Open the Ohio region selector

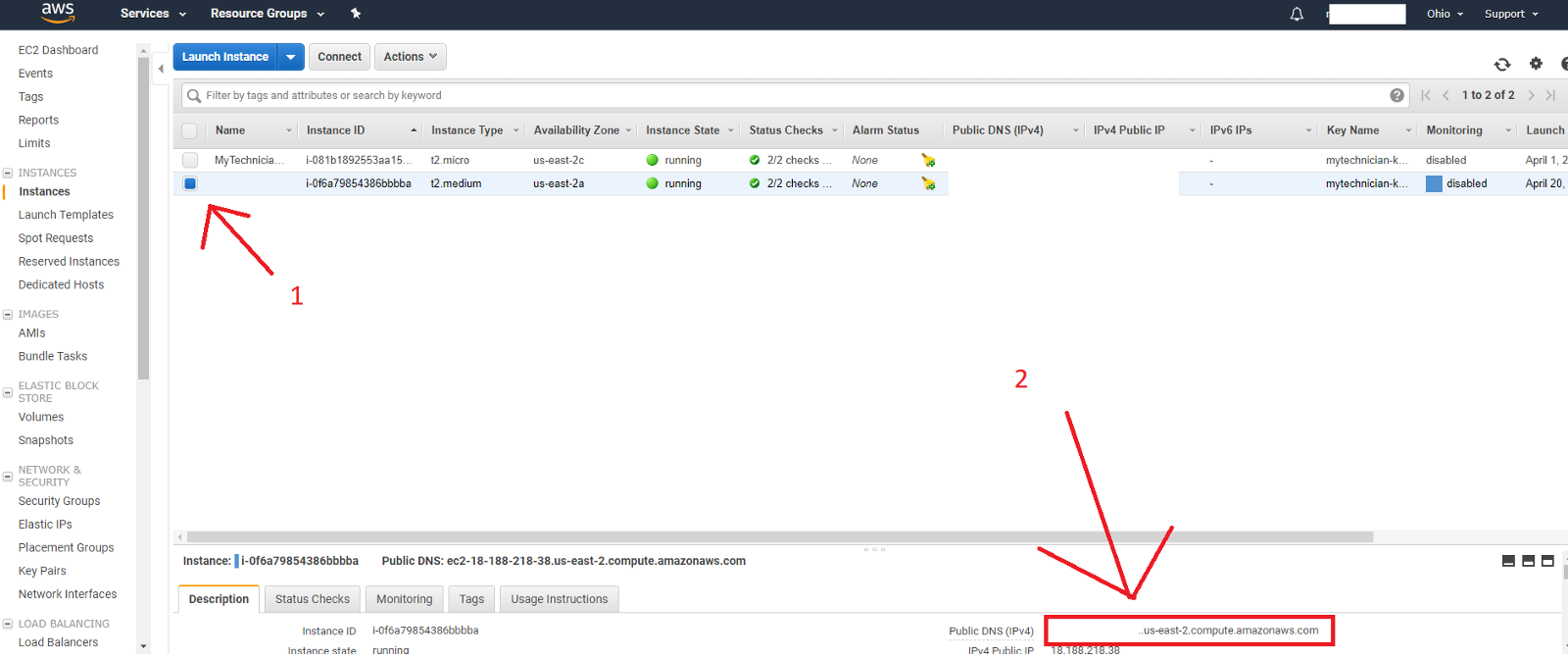(1445, 14)
